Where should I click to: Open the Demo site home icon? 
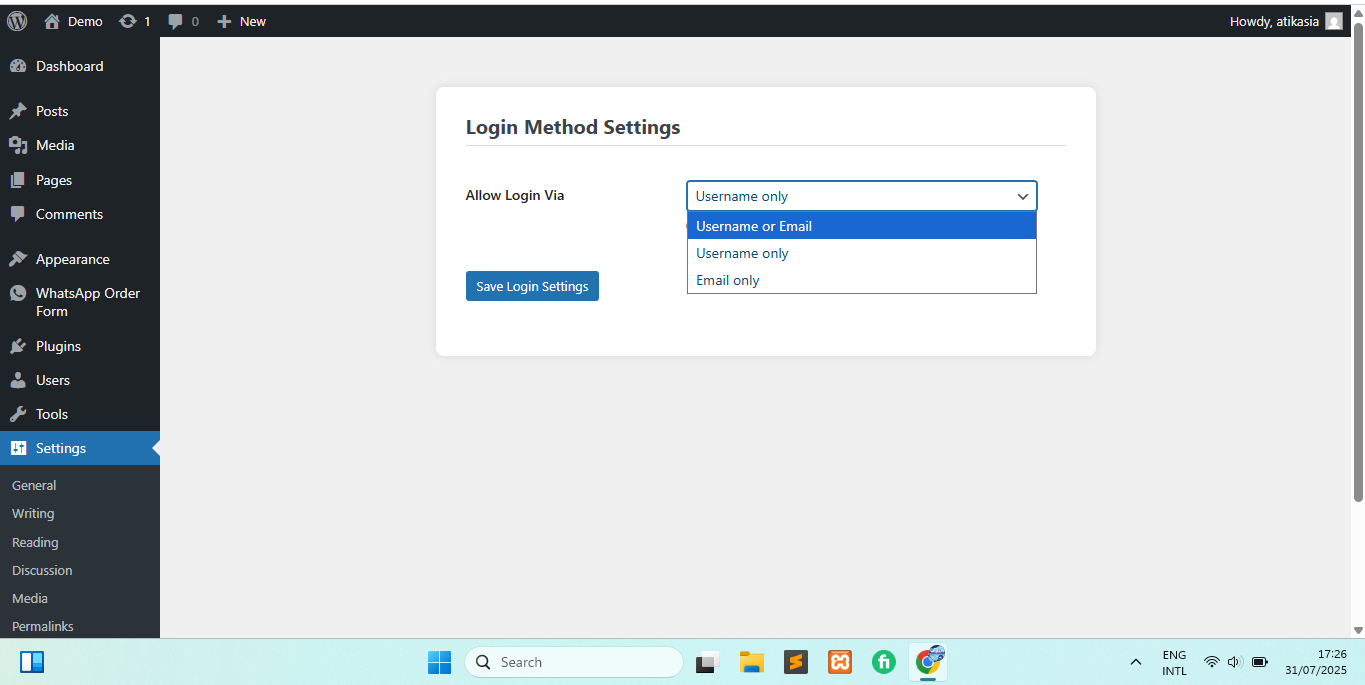click(x=52, y=21)
